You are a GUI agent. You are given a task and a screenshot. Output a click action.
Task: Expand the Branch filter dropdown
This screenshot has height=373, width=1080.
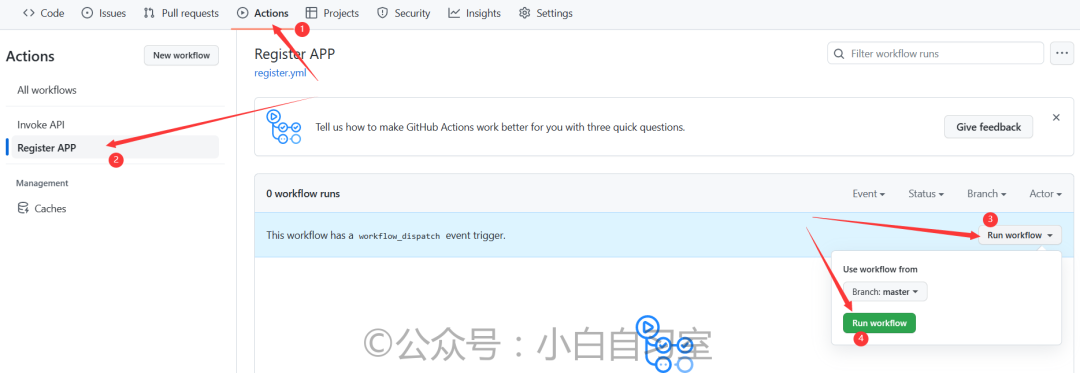(987, 194)
